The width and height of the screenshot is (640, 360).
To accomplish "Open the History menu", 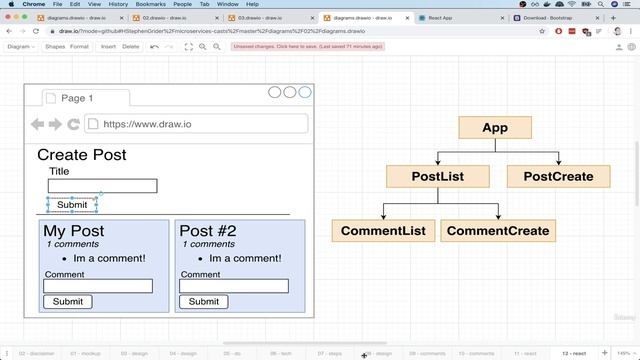I will (118, 4).
